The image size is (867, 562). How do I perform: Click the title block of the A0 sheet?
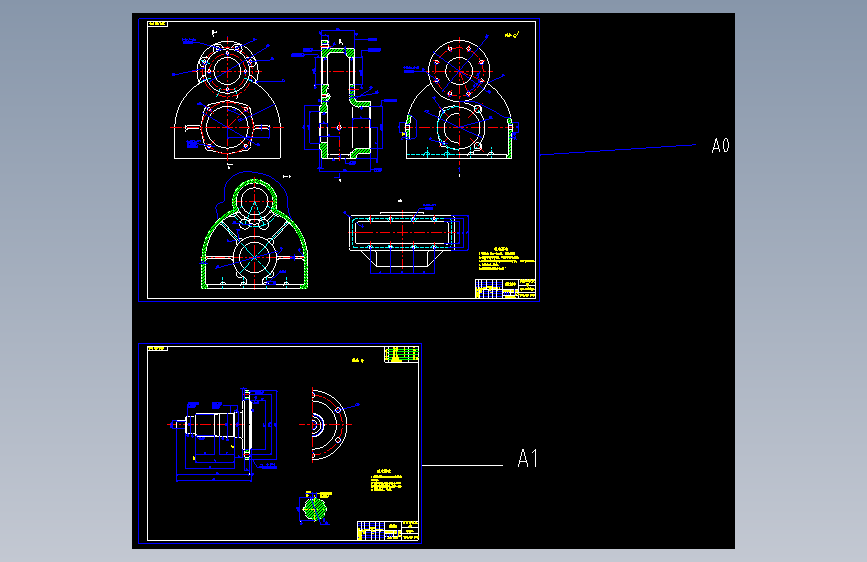[505, 289]
